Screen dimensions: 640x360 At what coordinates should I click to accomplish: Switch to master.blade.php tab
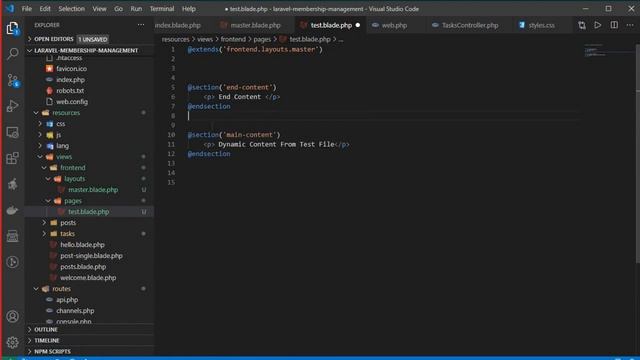click(x=256, y=25)
